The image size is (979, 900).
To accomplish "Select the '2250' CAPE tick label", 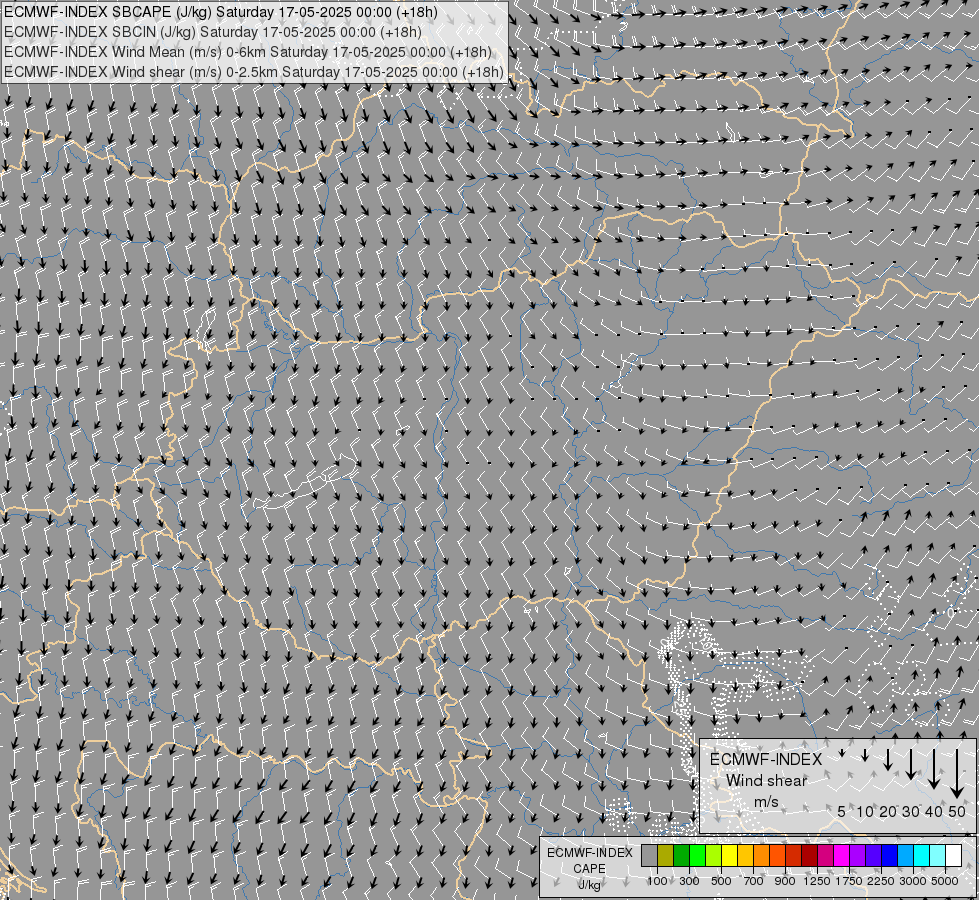I will click(881, 881).
